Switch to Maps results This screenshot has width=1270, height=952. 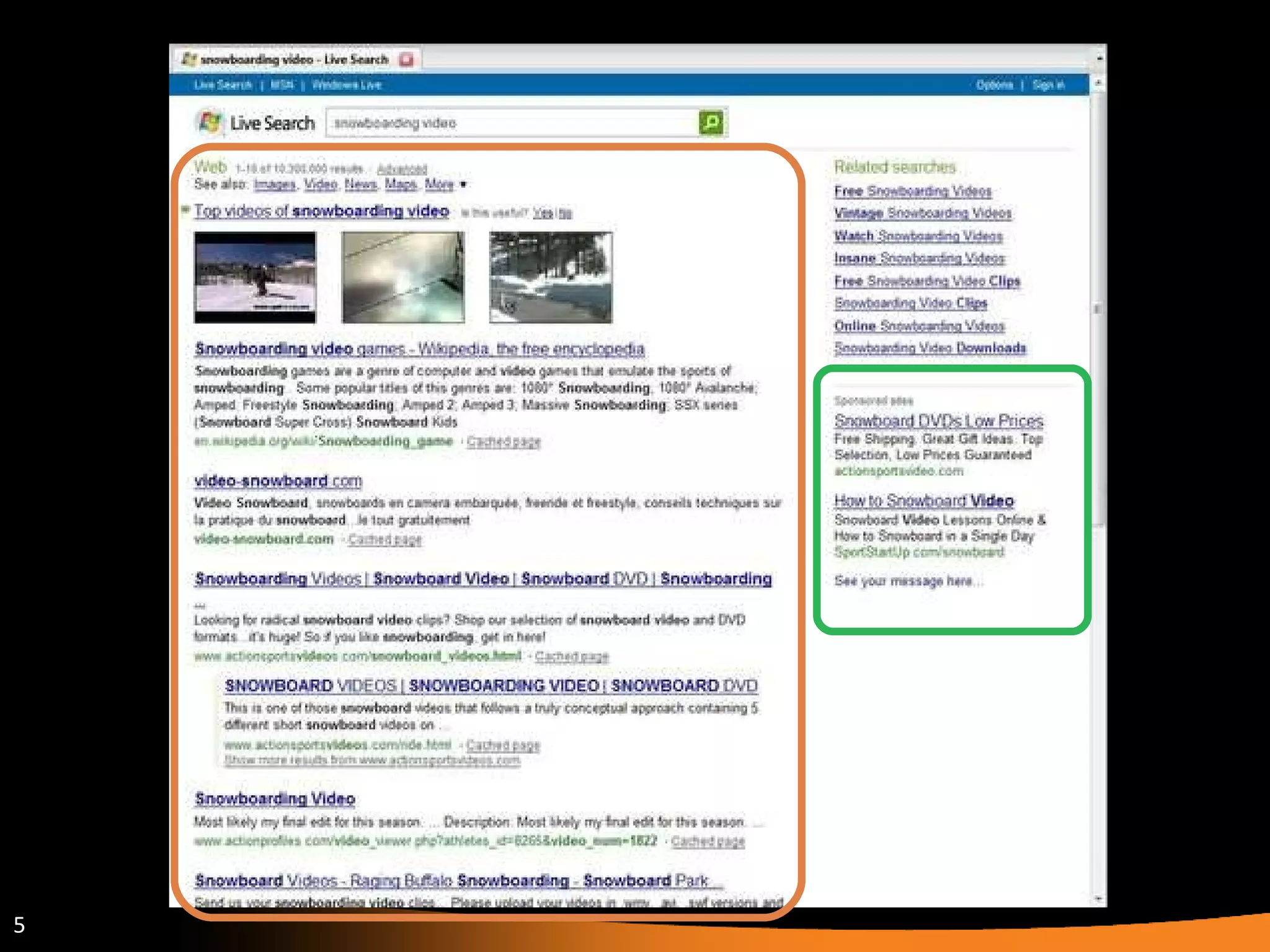400,185
